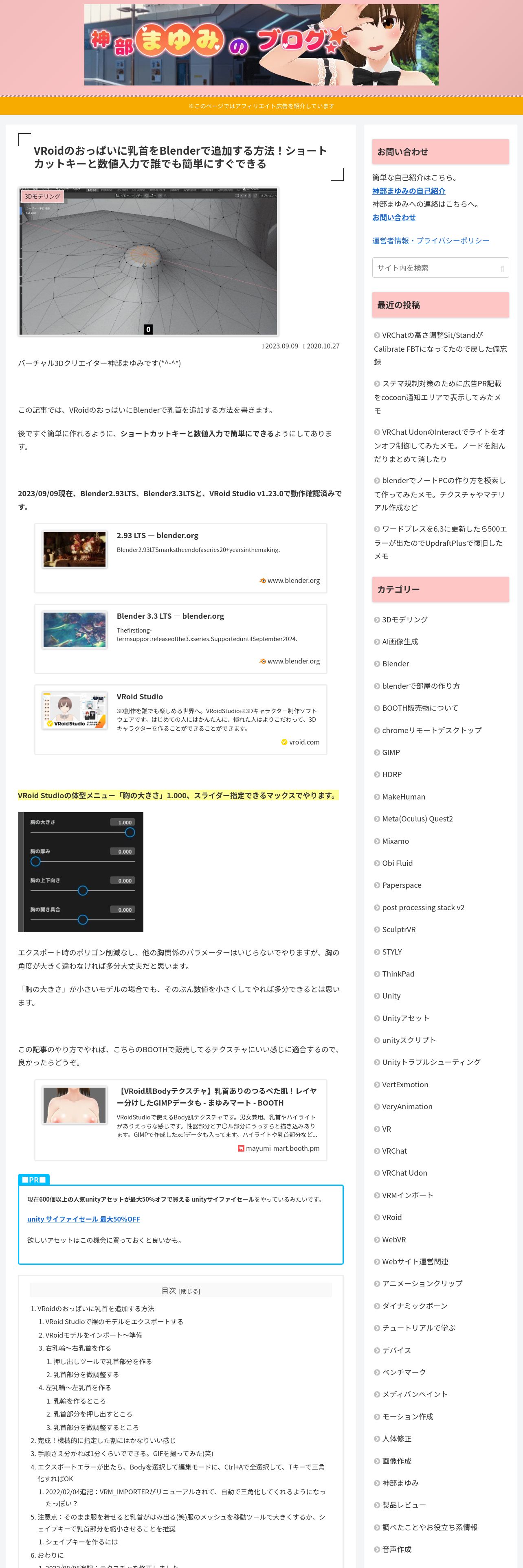The height and width of the screenshot is (1568, 523).
Task: Jump to 完成！機械的に指定した割には section
Action: point(106,1441)
